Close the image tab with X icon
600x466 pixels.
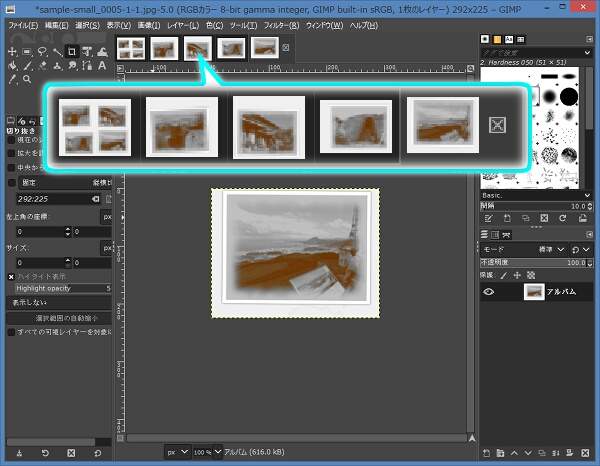(x=287, y=47)
